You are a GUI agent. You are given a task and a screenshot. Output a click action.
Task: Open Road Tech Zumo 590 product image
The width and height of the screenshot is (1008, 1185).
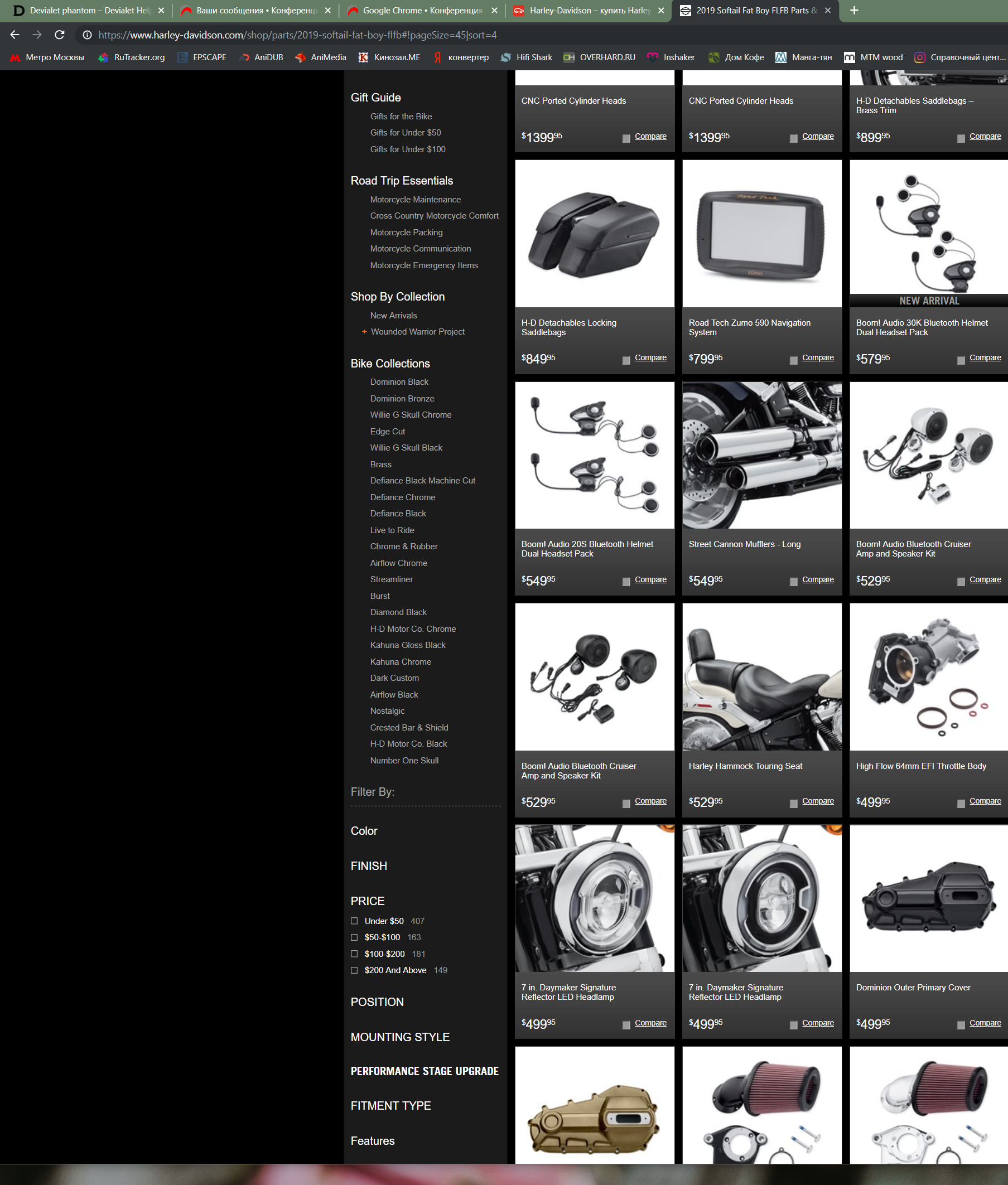(761, 234)
